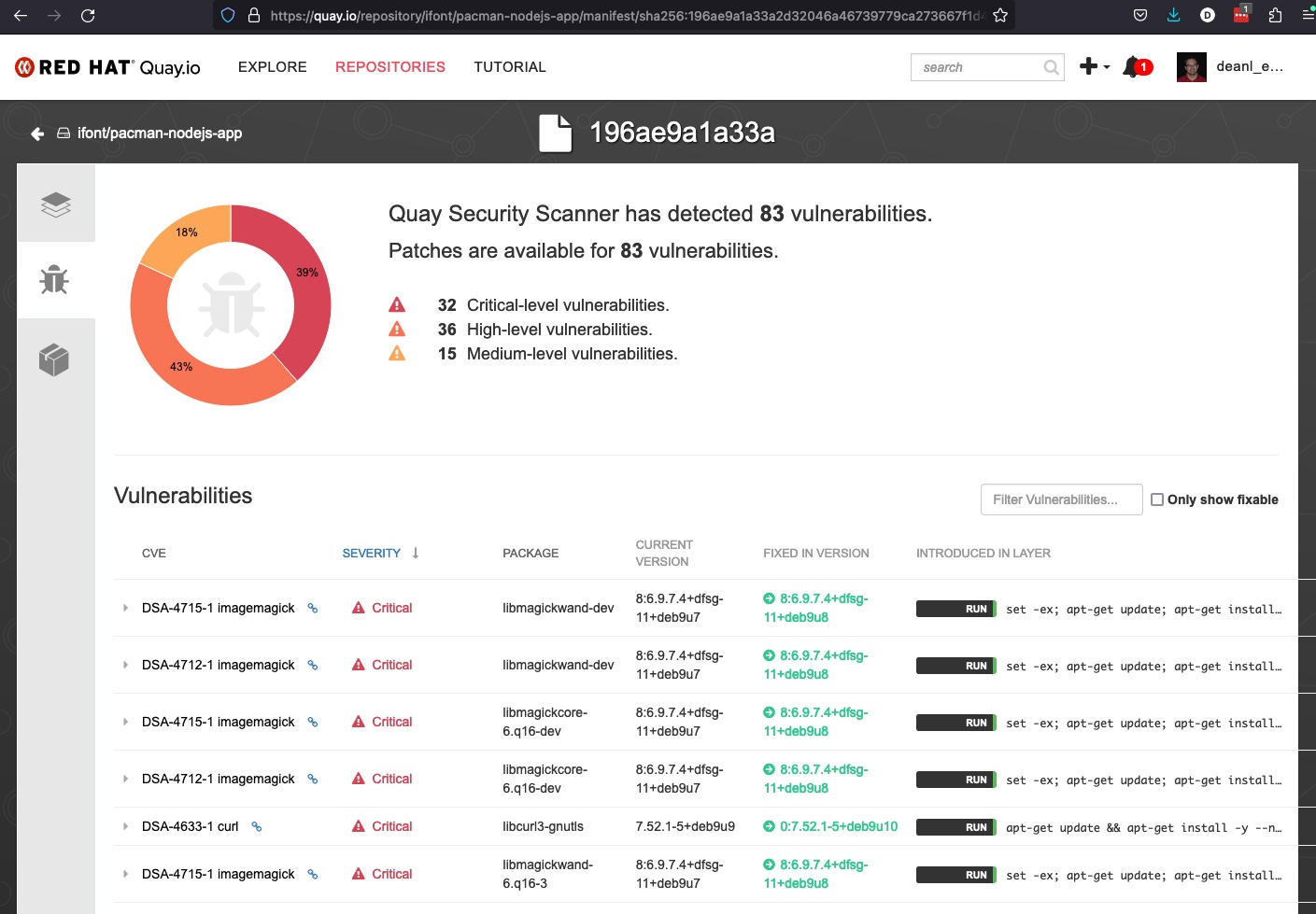Expand DSA-4712-1 libmagickwand-dev row
The width and height of the screenshot is (1316, 914).
click(x=125, y=665)
